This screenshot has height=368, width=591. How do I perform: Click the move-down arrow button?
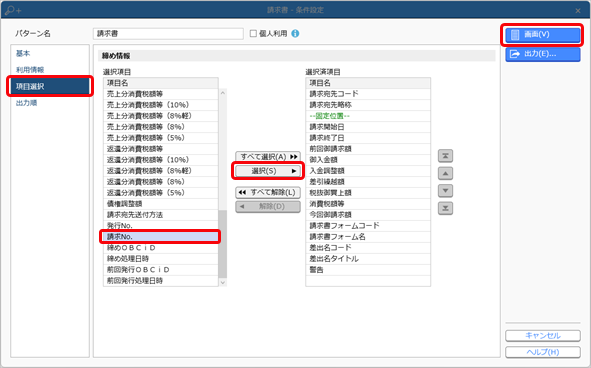pos(445,191)
